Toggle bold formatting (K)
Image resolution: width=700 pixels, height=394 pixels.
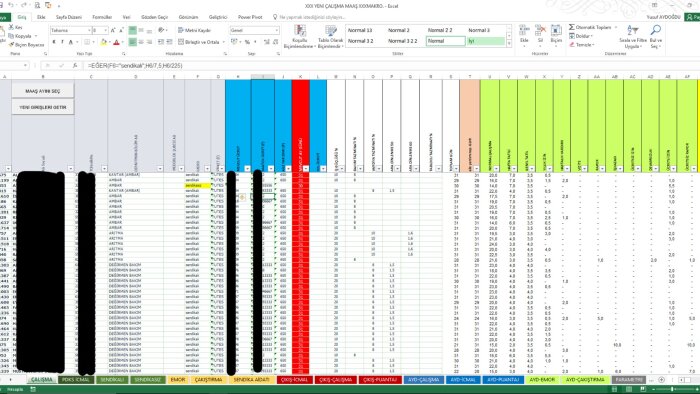point(54,42)
